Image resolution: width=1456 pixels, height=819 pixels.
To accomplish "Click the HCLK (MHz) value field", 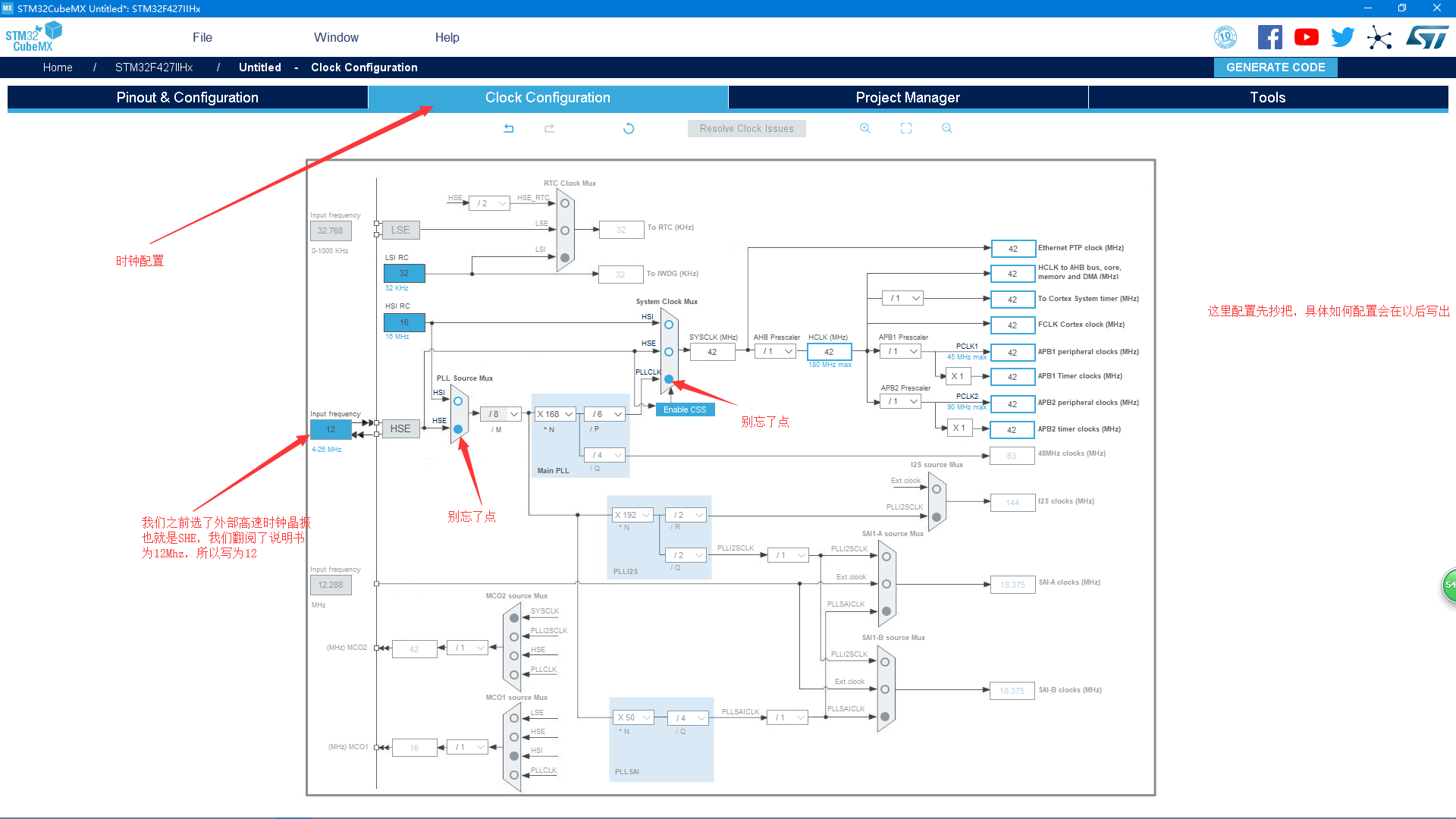I will (x=829, y=352).
